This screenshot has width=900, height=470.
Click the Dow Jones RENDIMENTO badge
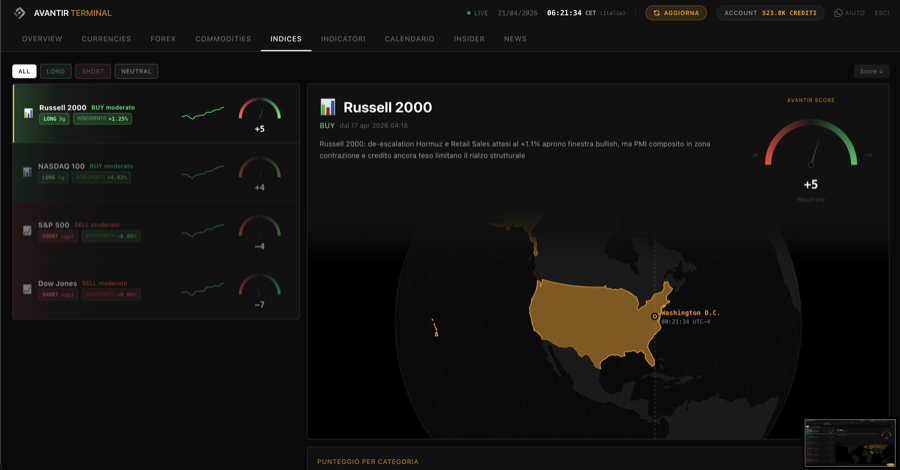(x=111, y=294)
